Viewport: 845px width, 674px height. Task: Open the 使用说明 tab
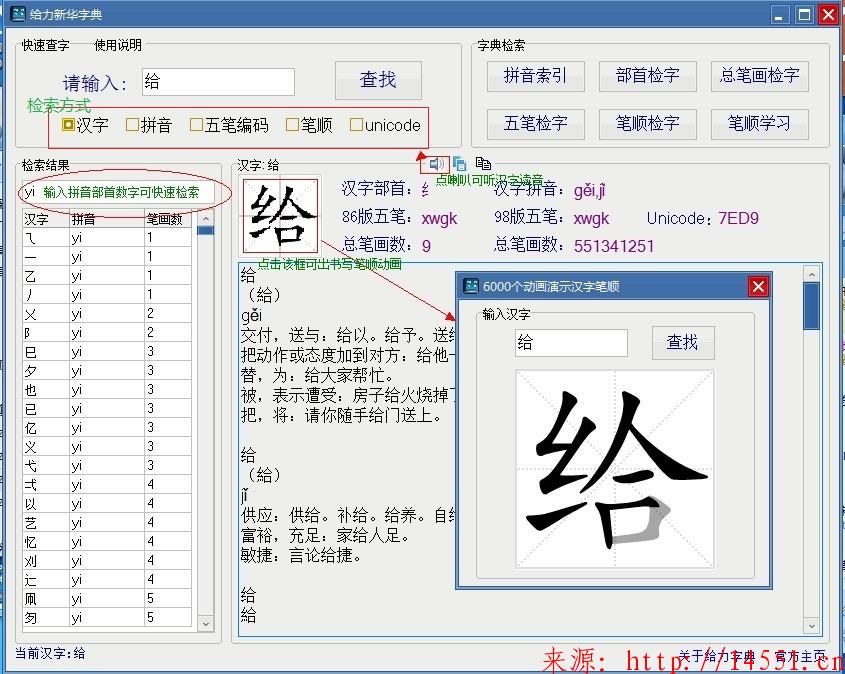(117, 45)
